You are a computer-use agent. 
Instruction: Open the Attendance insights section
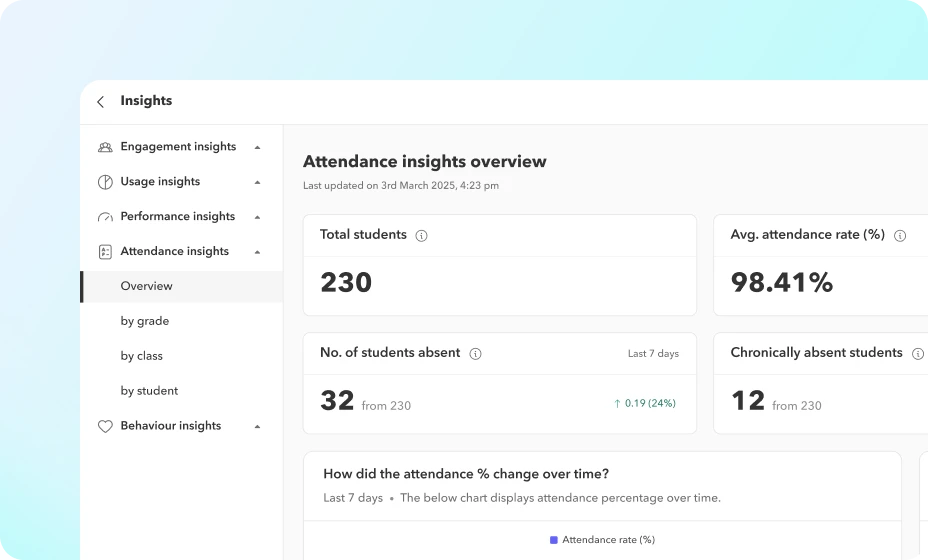point(175,252)
